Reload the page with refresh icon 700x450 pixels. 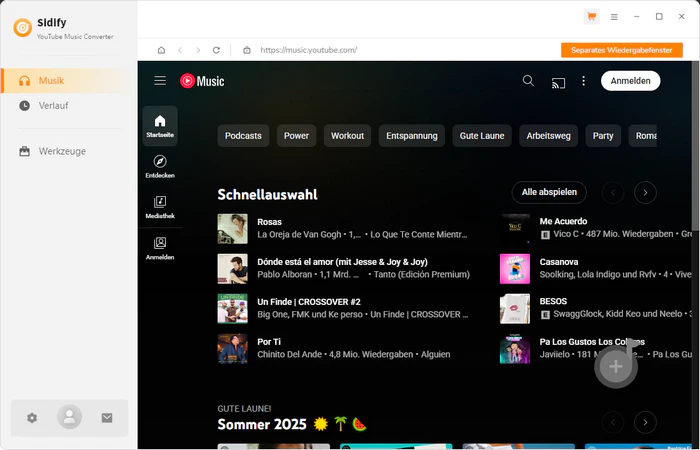pyautogui.click(x=217, y=50)
